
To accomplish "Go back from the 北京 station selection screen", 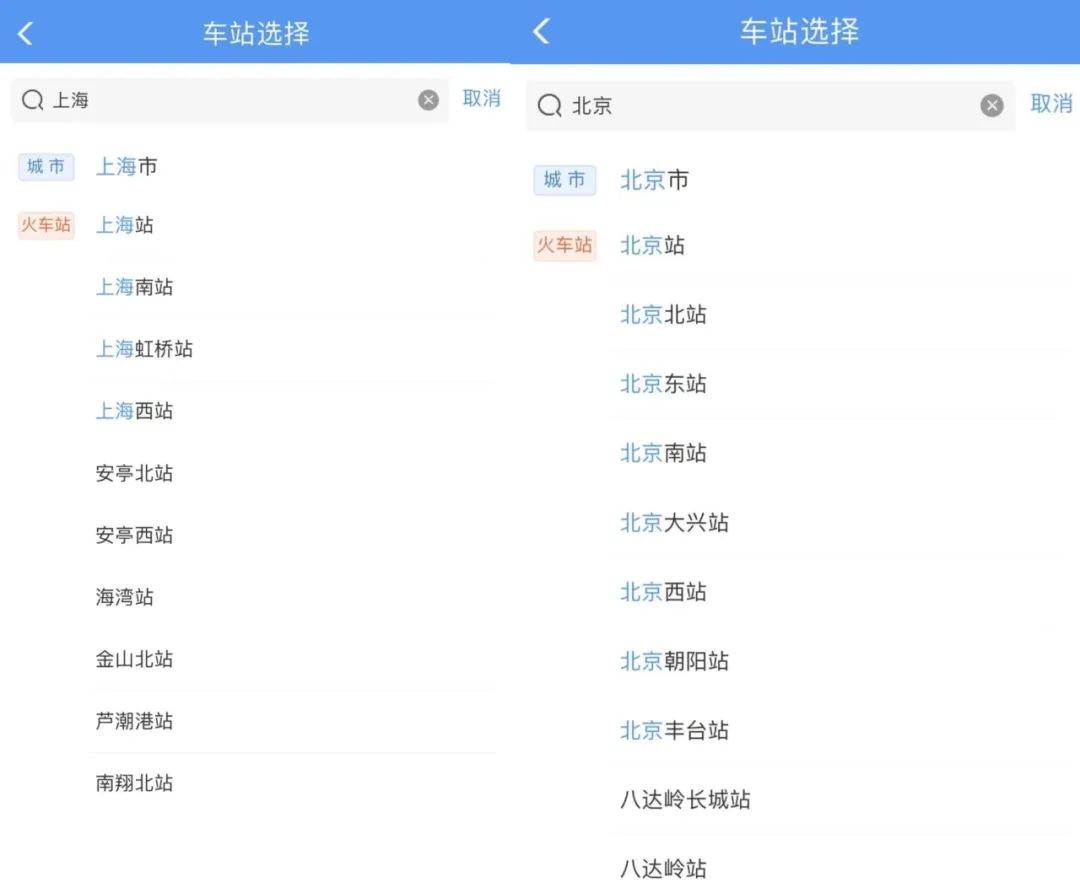I will 541,31.
